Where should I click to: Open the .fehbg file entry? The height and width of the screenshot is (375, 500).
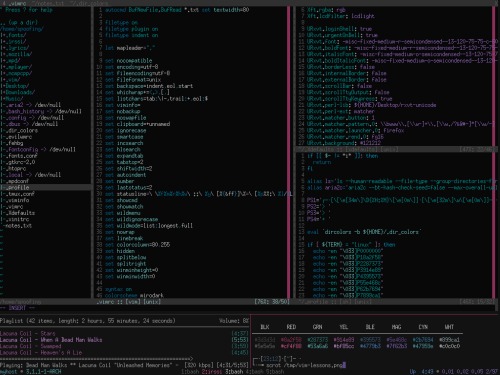(x=15, y=143)
